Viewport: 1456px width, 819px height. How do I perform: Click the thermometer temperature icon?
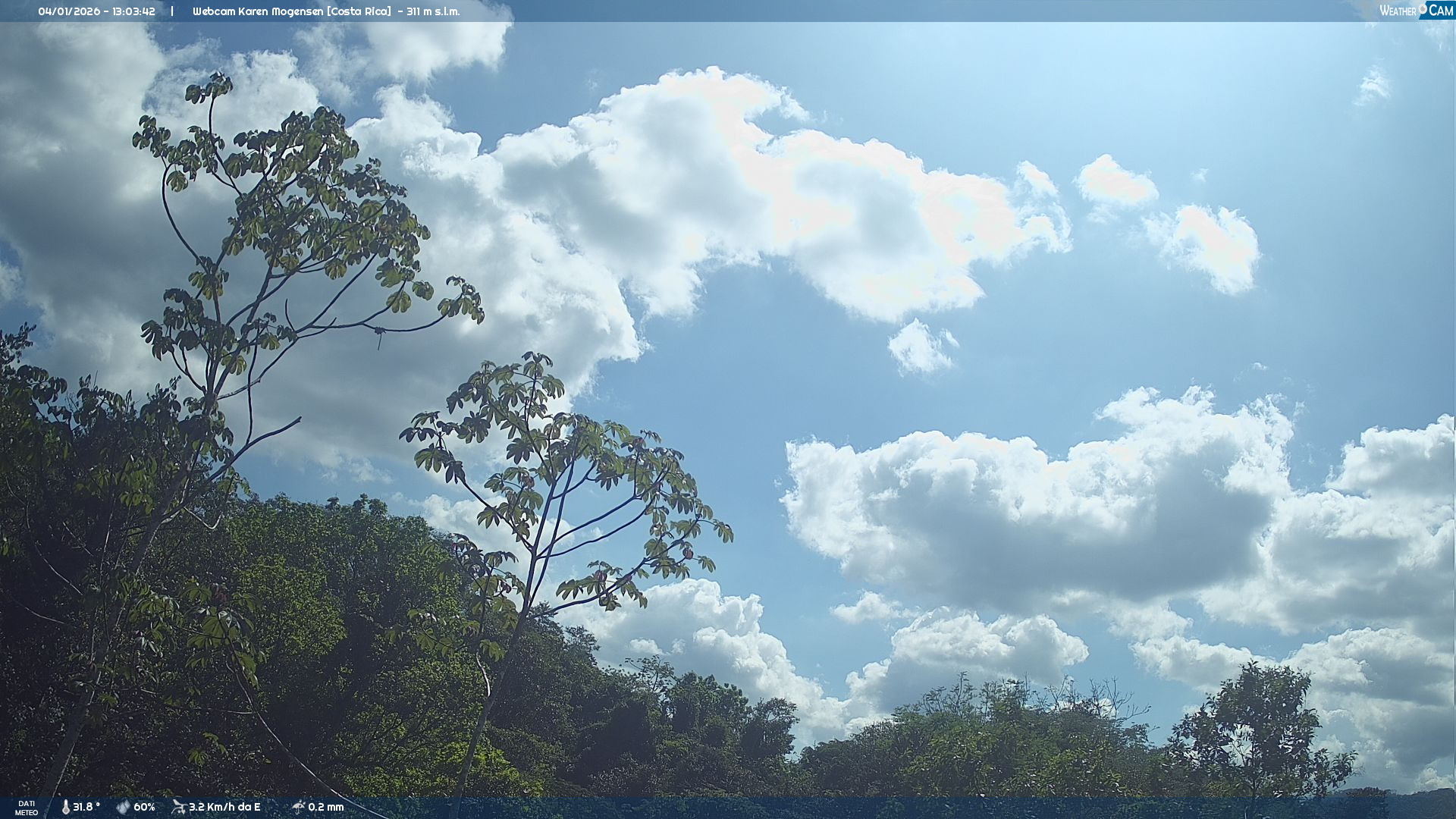click(66, 807)
